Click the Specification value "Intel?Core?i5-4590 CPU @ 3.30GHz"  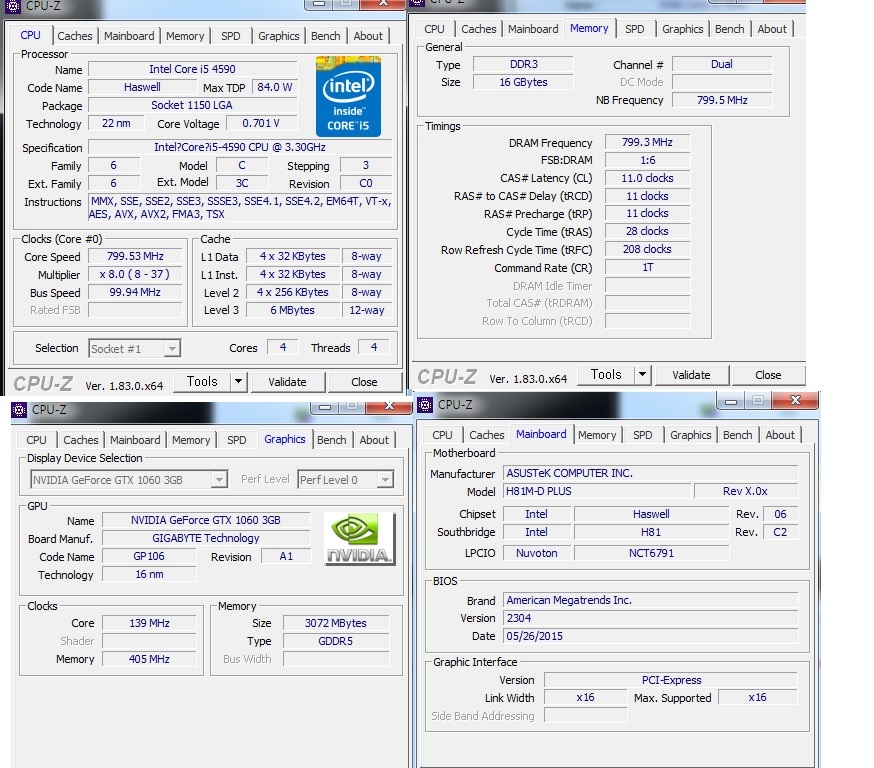[x=240, y=147]
